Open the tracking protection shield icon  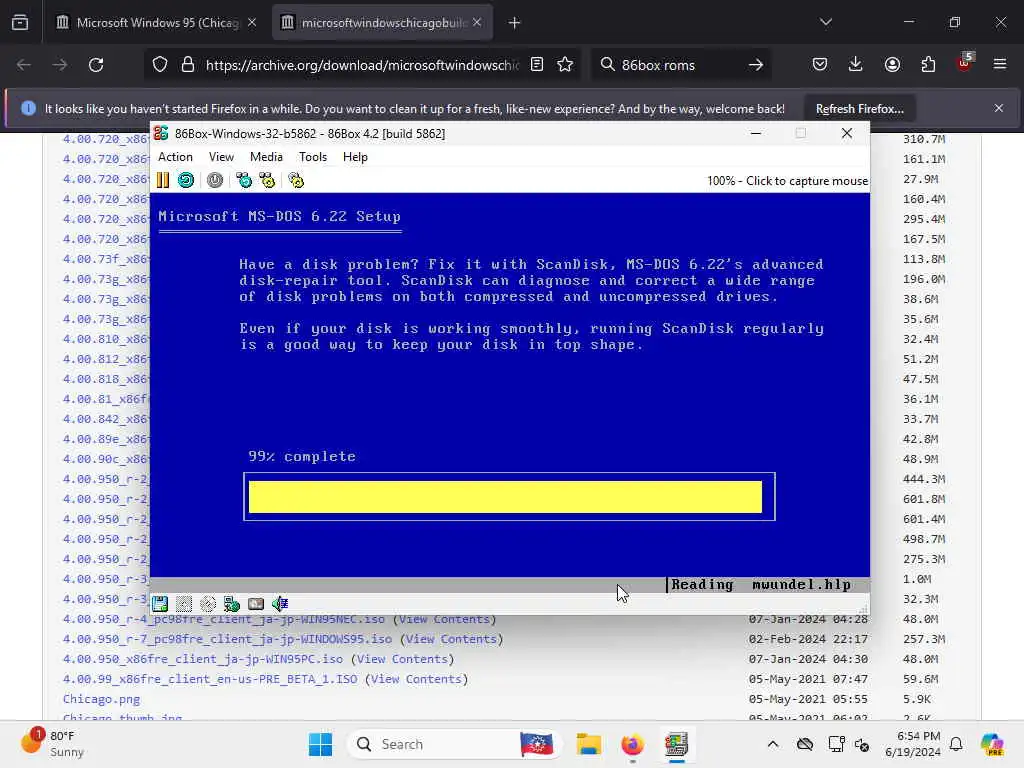pos(160,65)
